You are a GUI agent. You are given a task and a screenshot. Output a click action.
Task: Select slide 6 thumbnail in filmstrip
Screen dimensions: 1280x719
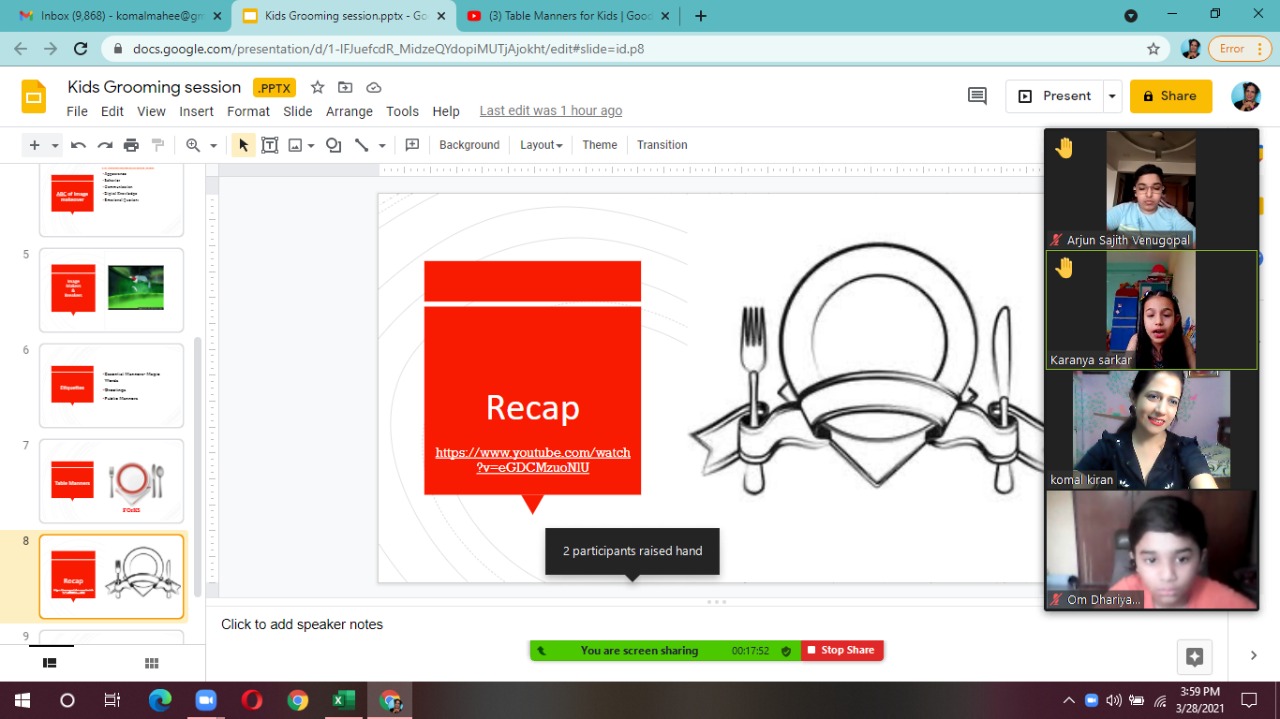tap(111, 385)
